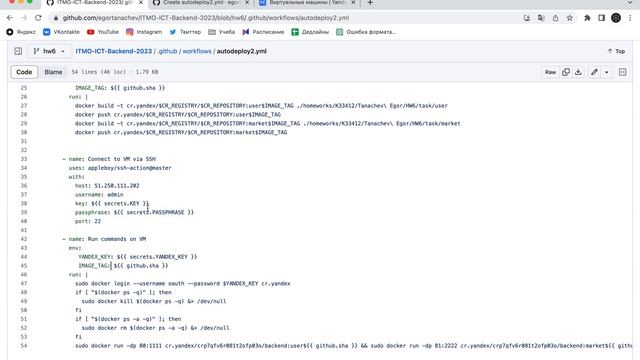The width and height of the screenshot is (640, 360).
Task: View the Raw file
Action: point(550,72)
